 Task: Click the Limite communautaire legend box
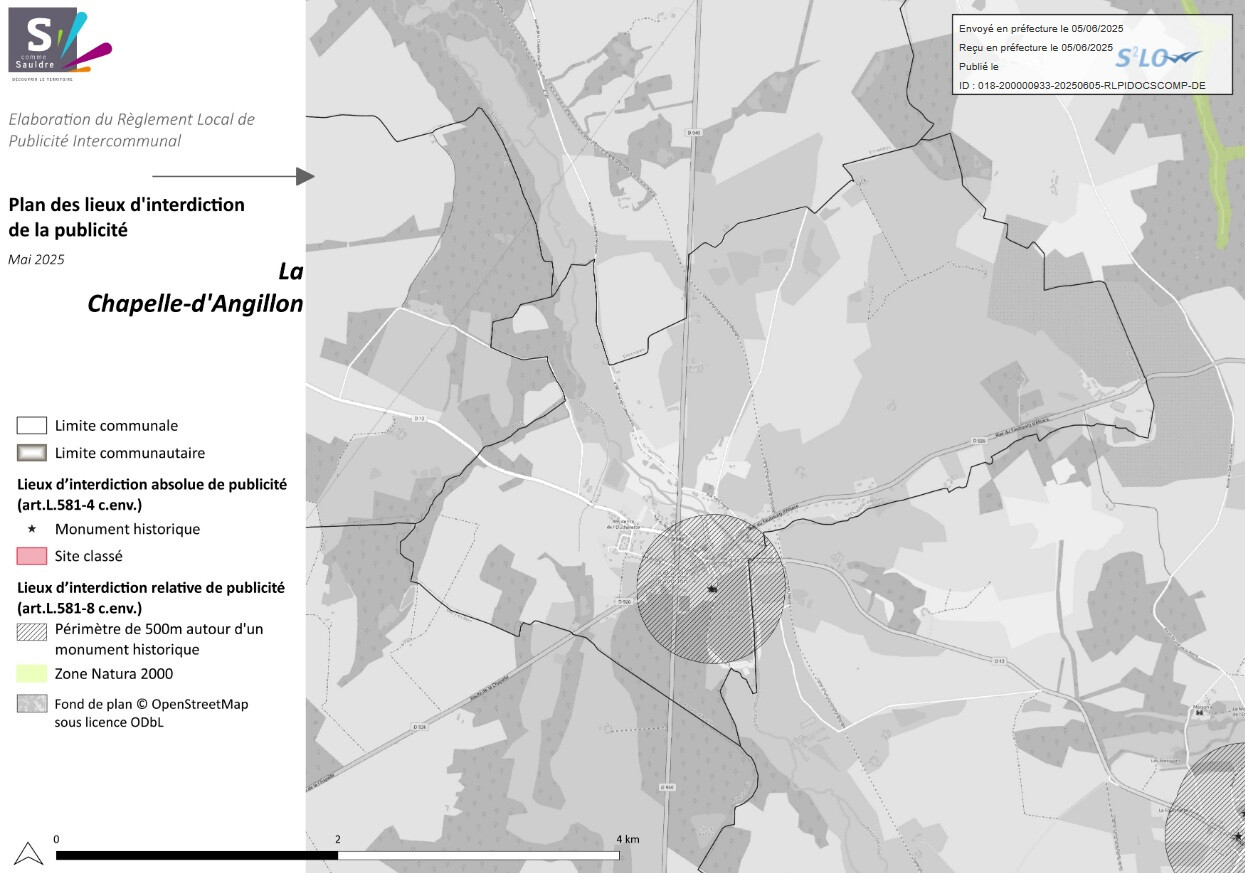[x=32, y=452]
